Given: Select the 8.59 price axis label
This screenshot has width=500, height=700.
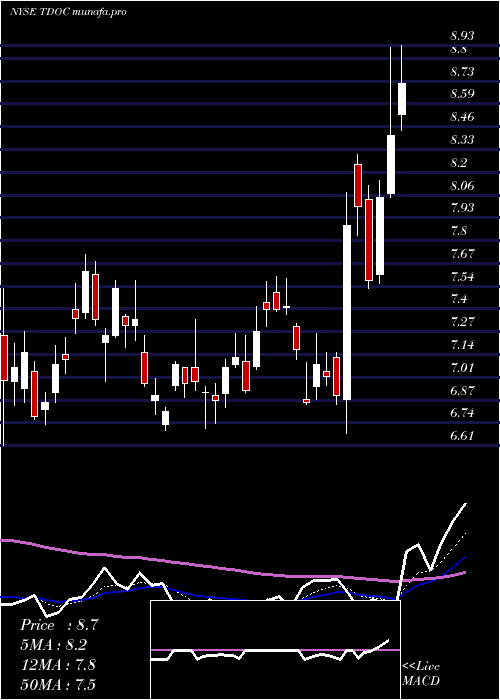Looking at the screenshot, I should click(462, 94).
